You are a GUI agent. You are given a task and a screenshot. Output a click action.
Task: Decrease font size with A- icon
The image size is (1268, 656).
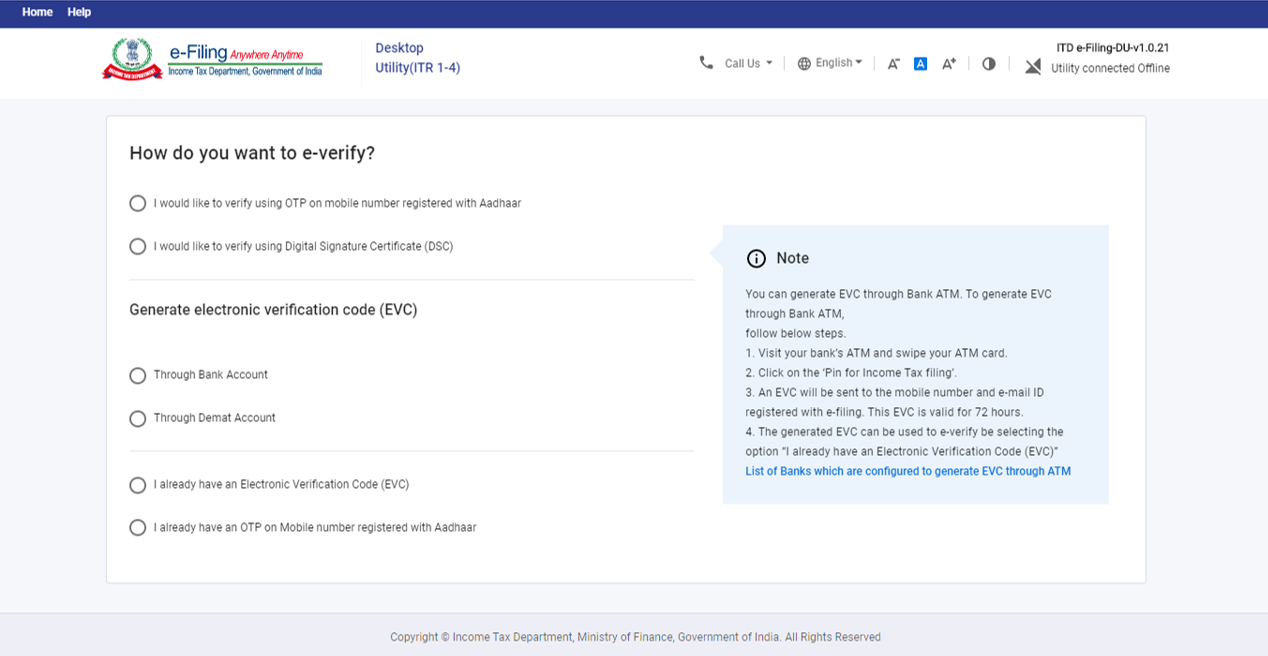click(x=893, y=64)
